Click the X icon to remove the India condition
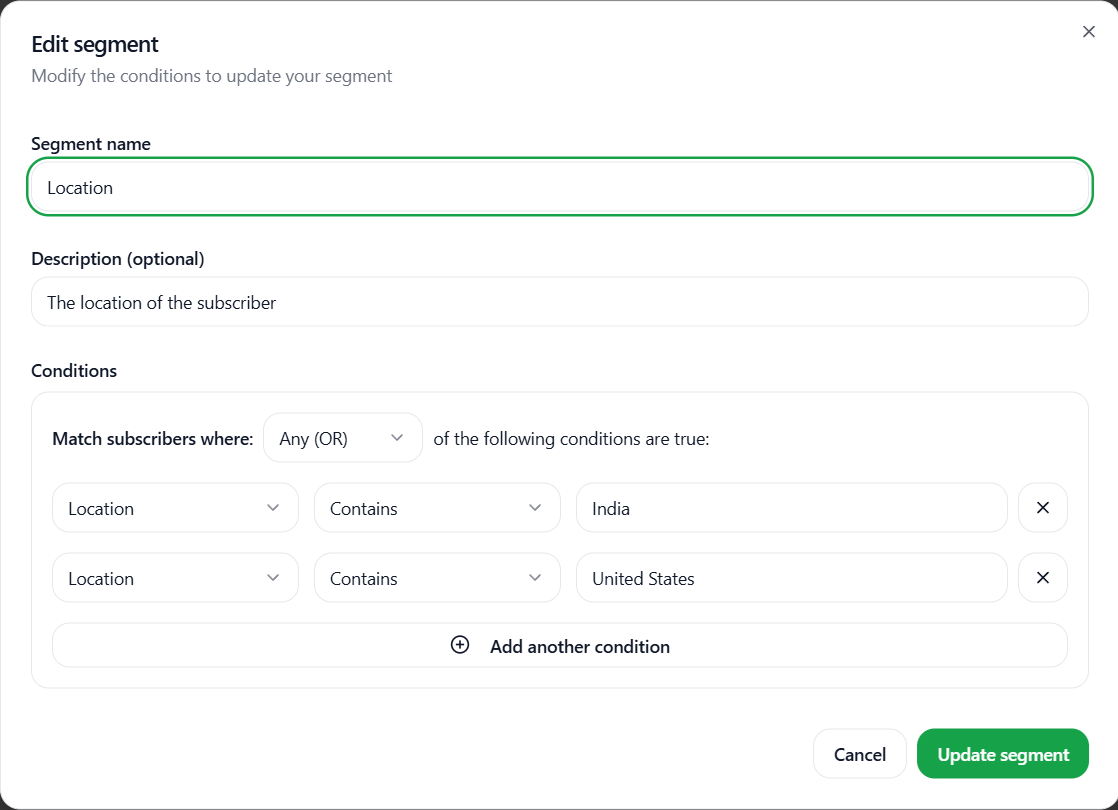 pyautogui.click(x=1043, y=507)
